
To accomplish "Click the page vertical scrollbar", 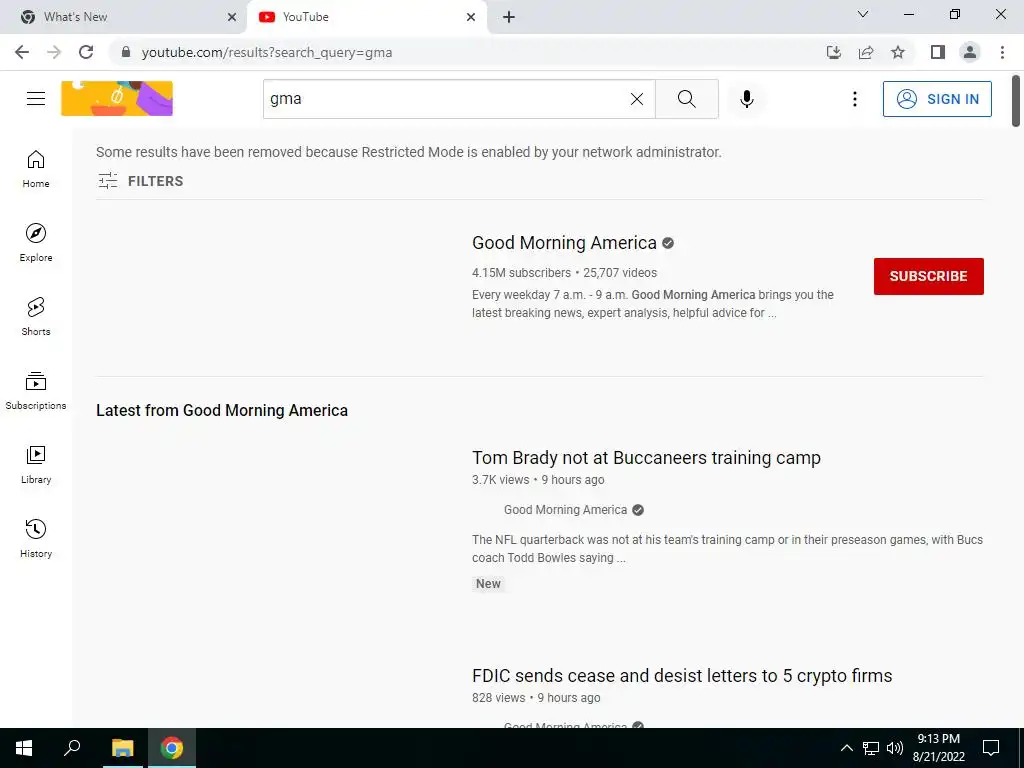I will (1016, 101).
